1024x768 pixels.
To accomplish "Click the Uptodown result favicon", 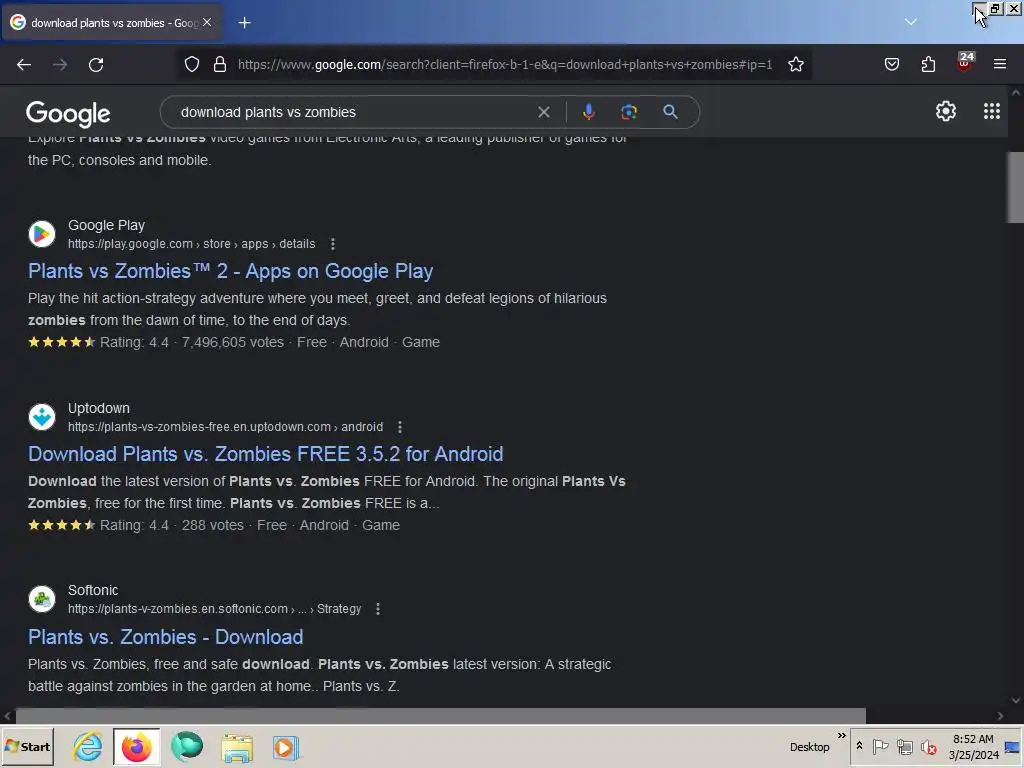I will tap(42, 417).
